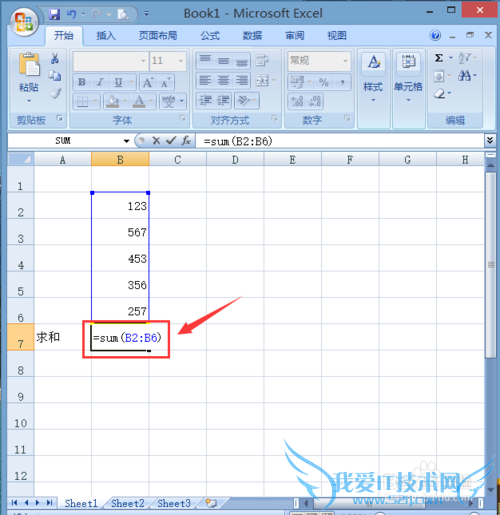The height and width of the screenshot is (515, 500).
Task: Switch to 插入 ribbon tab
Action: (106, 36)
